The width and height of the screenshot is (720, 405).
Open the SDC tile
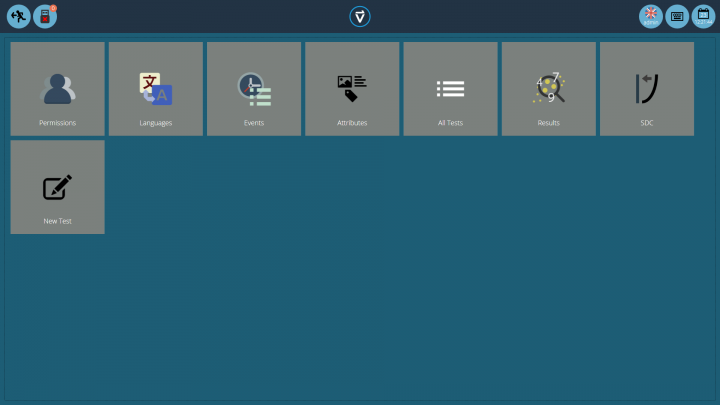[x=647, y=89]
